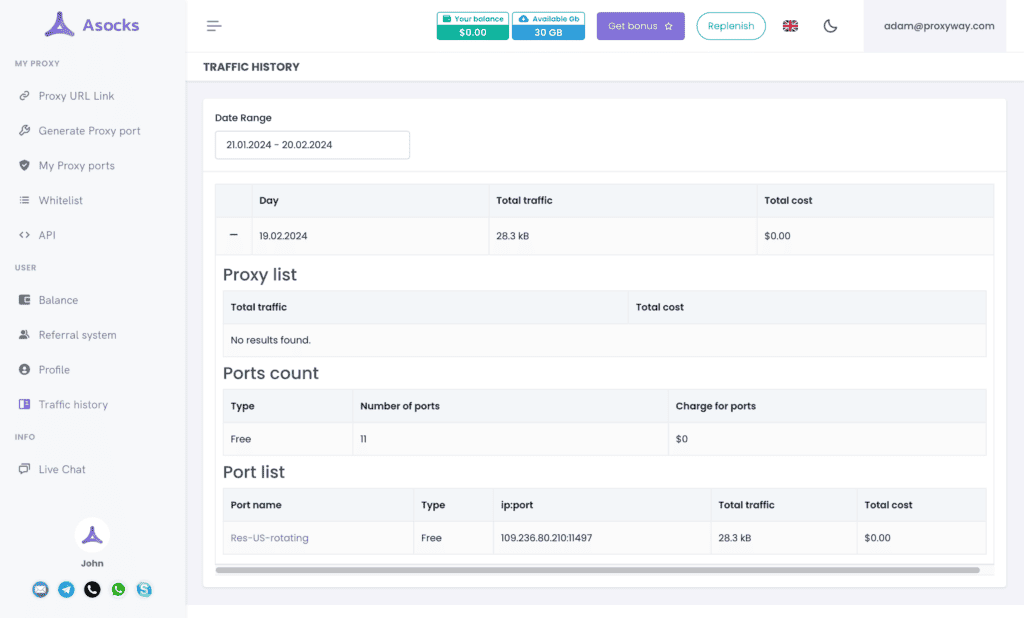This screenshot has width=1024, height=618.
Task: Select Traffic history in the sidebar
Action: coord(72,404)
